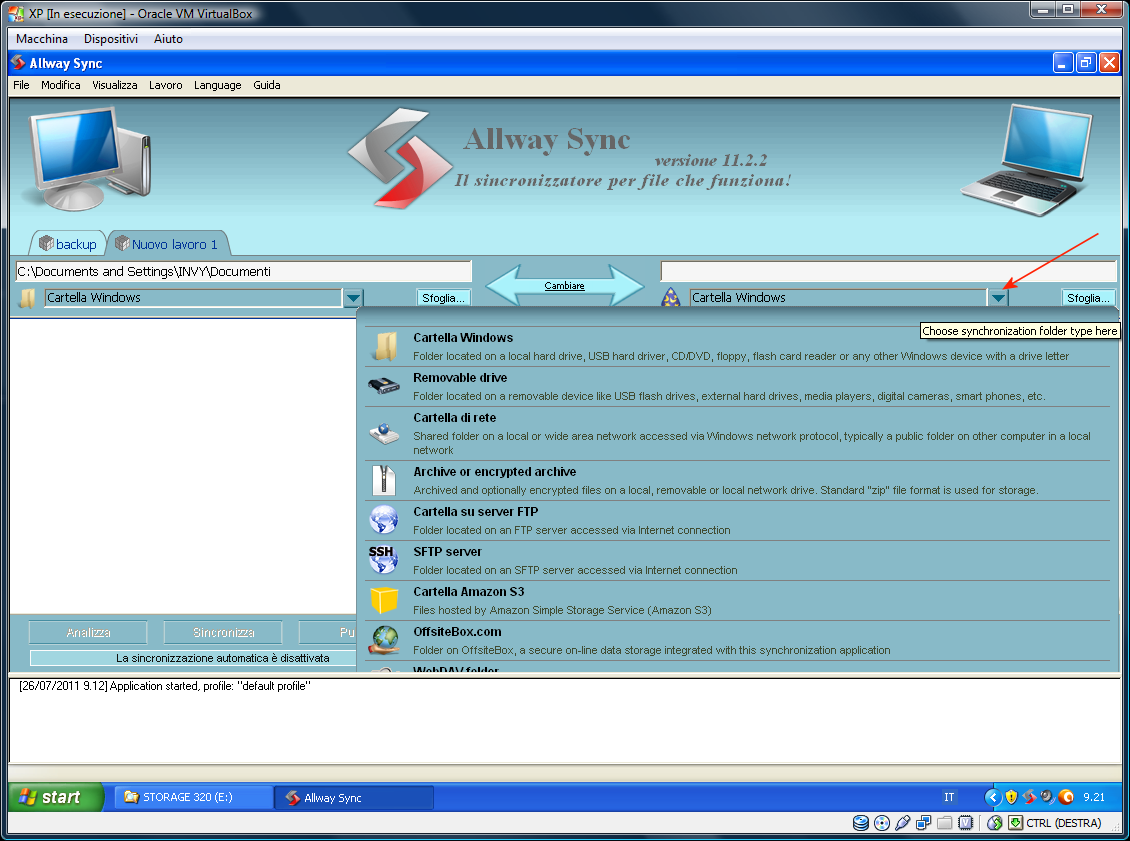Click the VirtualBox mouse integration icon
The image size is (1130, 841).
995,823
